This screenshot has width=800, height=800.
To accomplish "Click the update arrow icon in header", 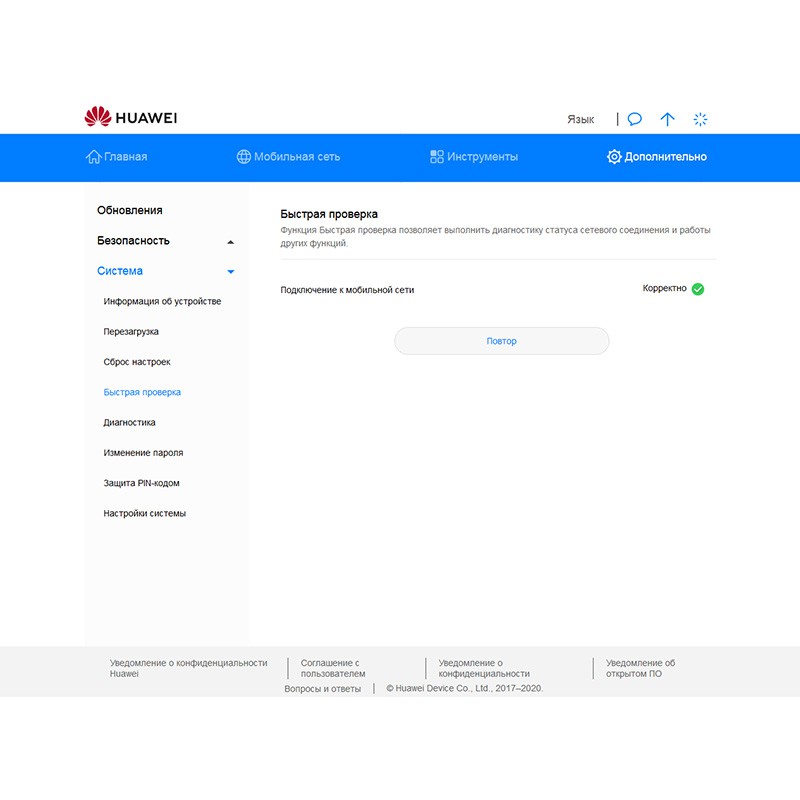I will point(668,119).
